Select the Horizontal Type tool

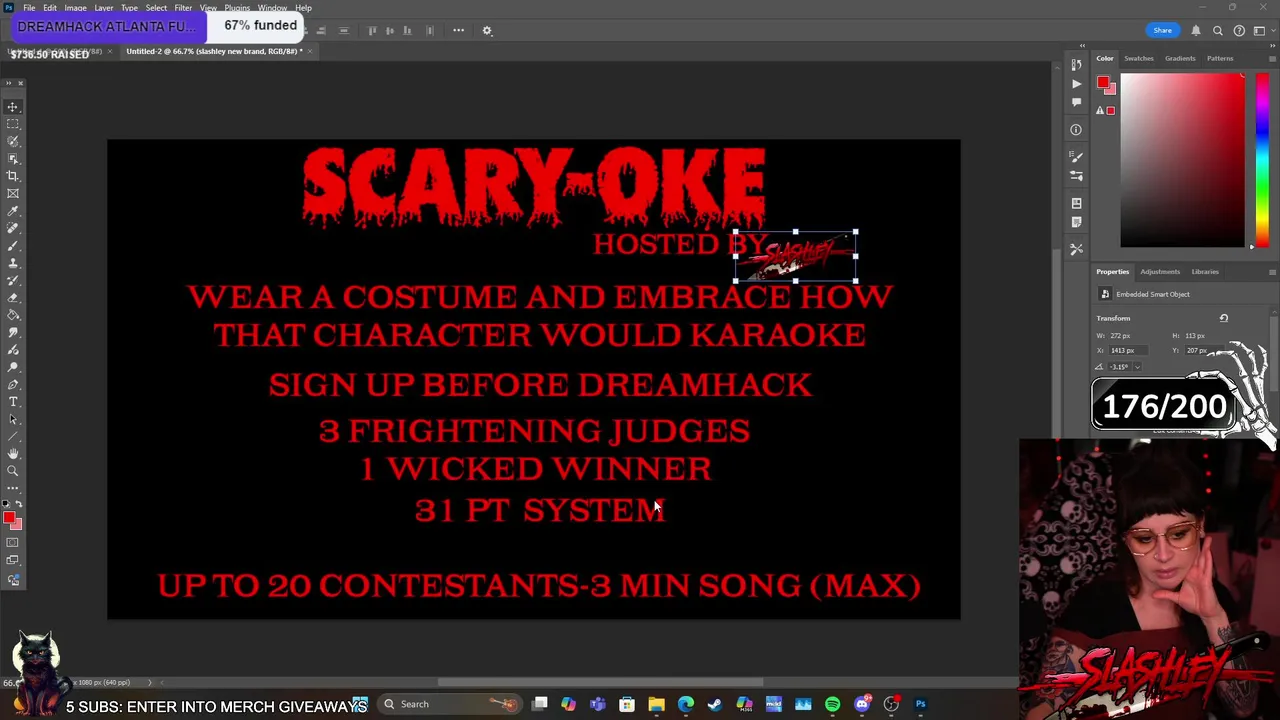(x=13, y=402)
